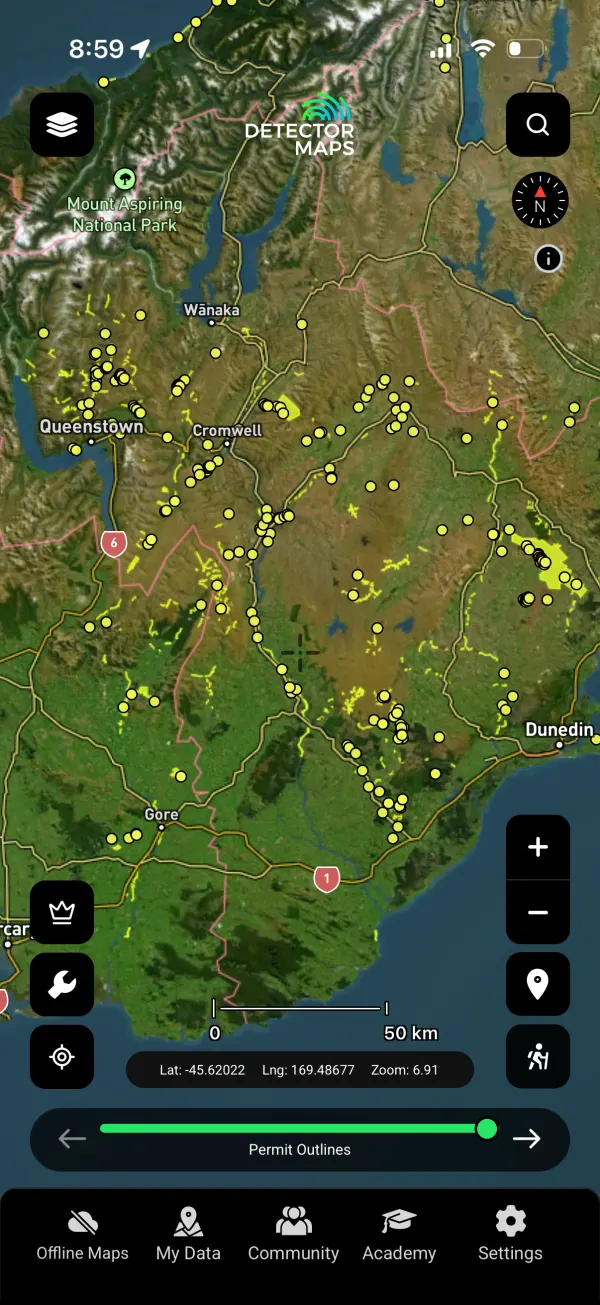This screenshot has width=600, height=1305.
Task: Tap the Wi-Fi status icon
Action: (484, 48)
